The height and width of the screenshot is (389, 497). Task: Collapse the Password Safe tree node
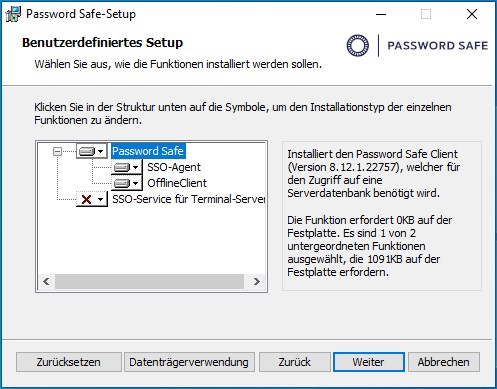pyautogui.click(x=57, y=151)
